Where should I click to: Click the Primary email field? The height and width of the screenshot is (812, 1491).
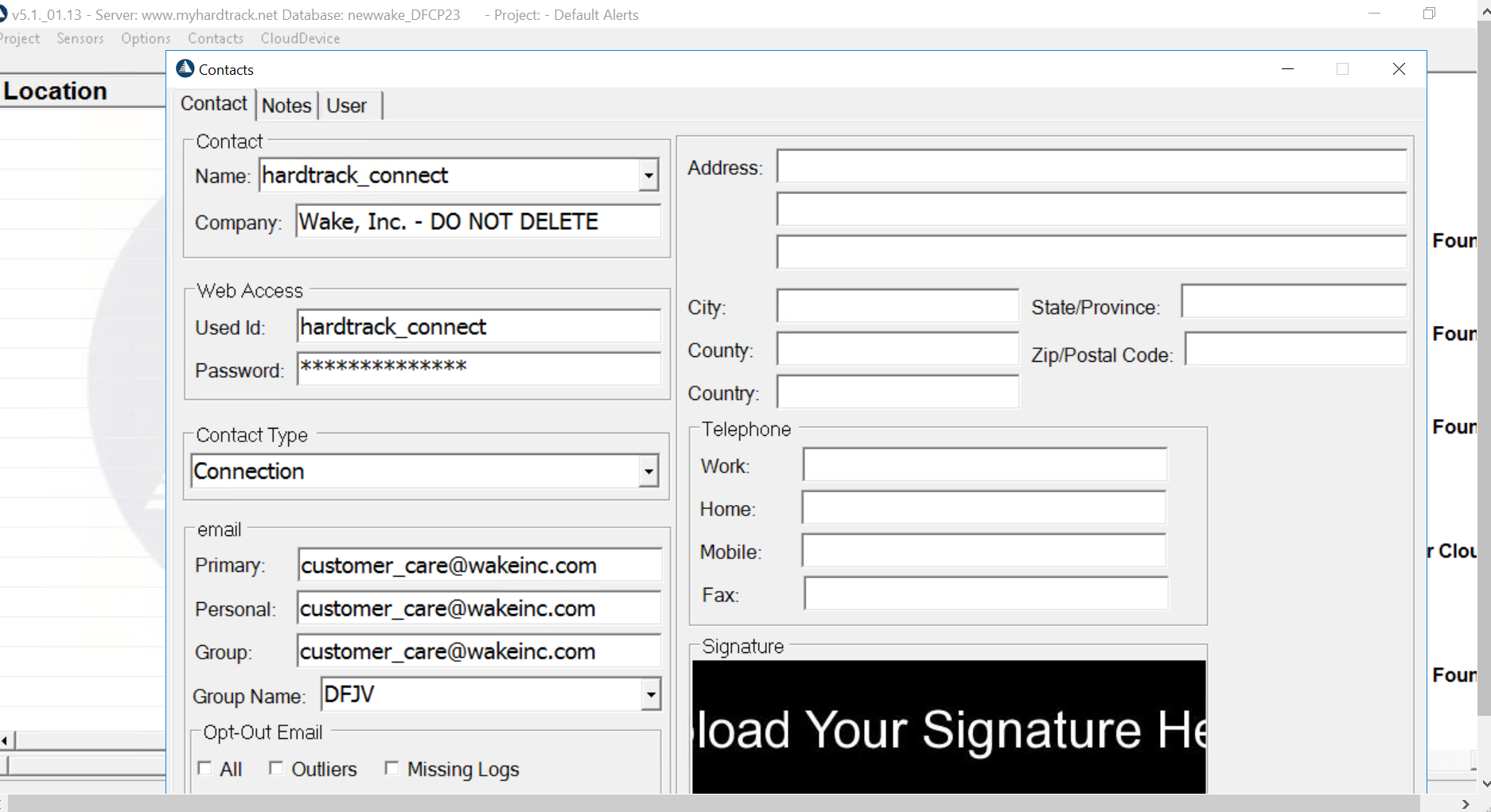pos(480,565)
